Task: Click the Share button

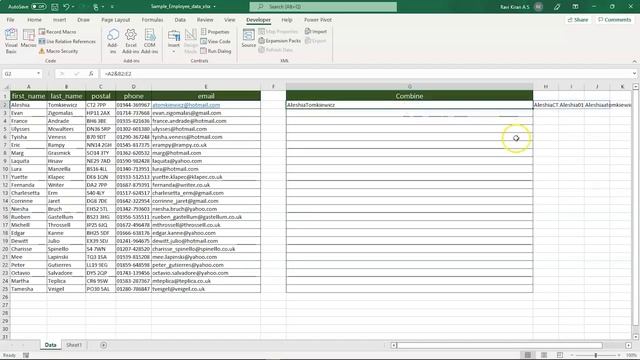Action: [578, 20]
